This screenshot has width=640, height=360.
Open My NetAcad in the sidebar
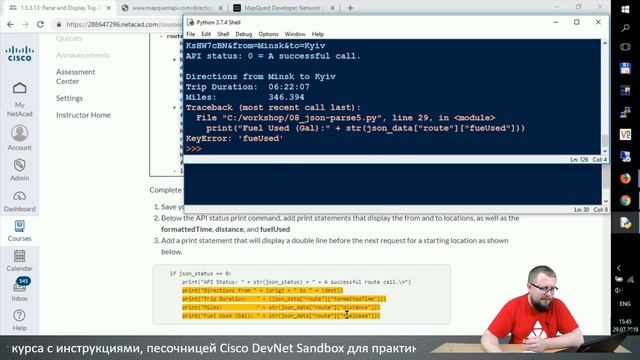20,100
